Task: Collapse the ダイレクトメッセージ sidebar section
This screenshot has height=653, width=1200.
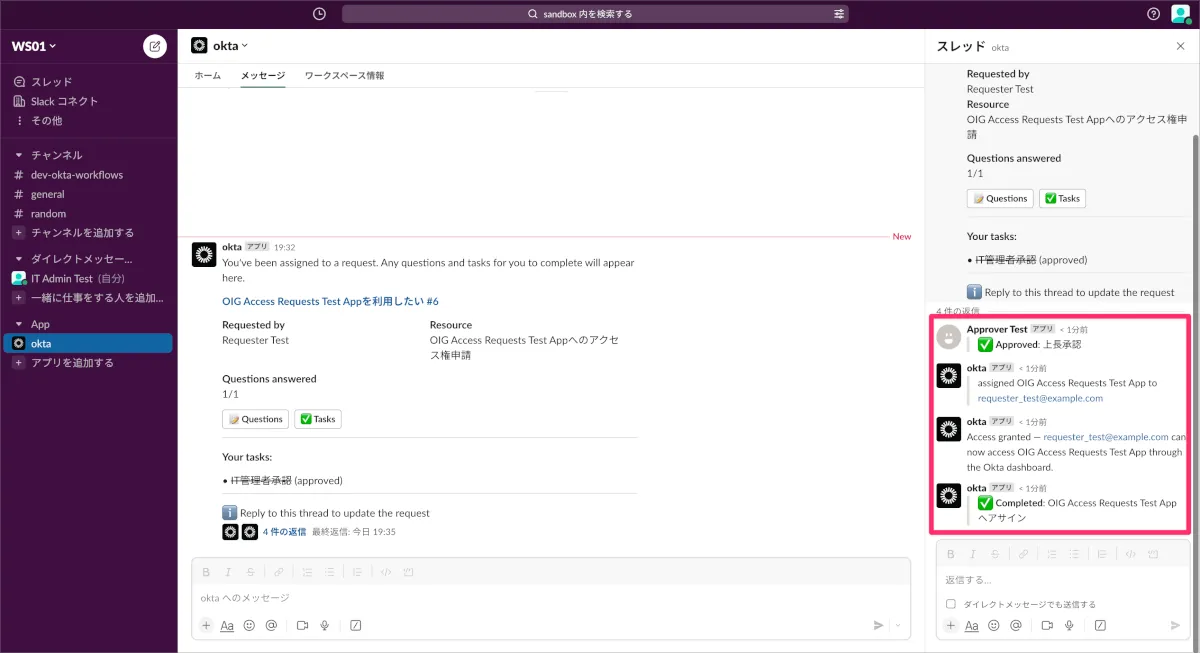Action: 18,259
